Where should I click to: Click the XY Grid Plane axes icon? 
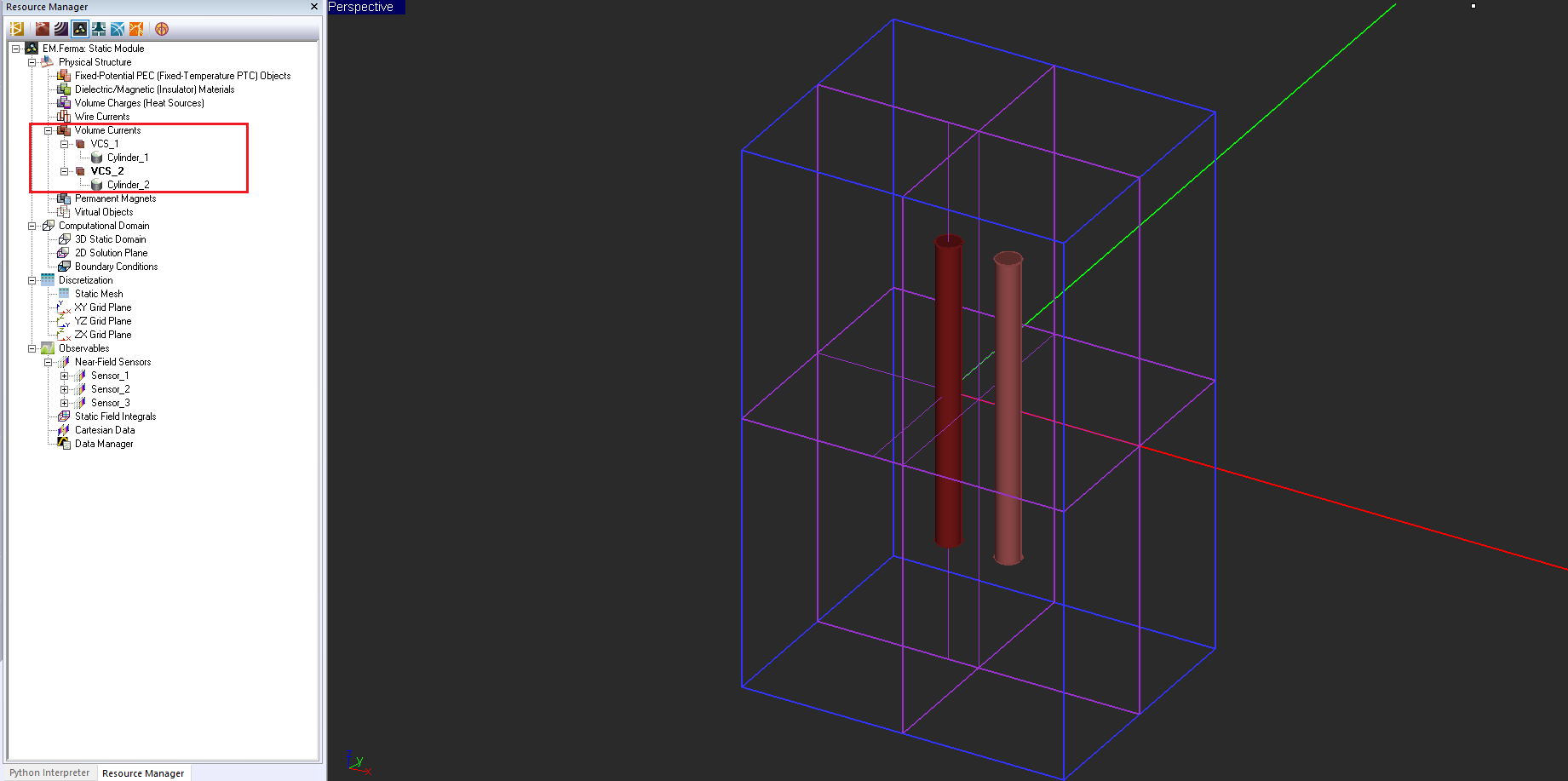point(64,307)
